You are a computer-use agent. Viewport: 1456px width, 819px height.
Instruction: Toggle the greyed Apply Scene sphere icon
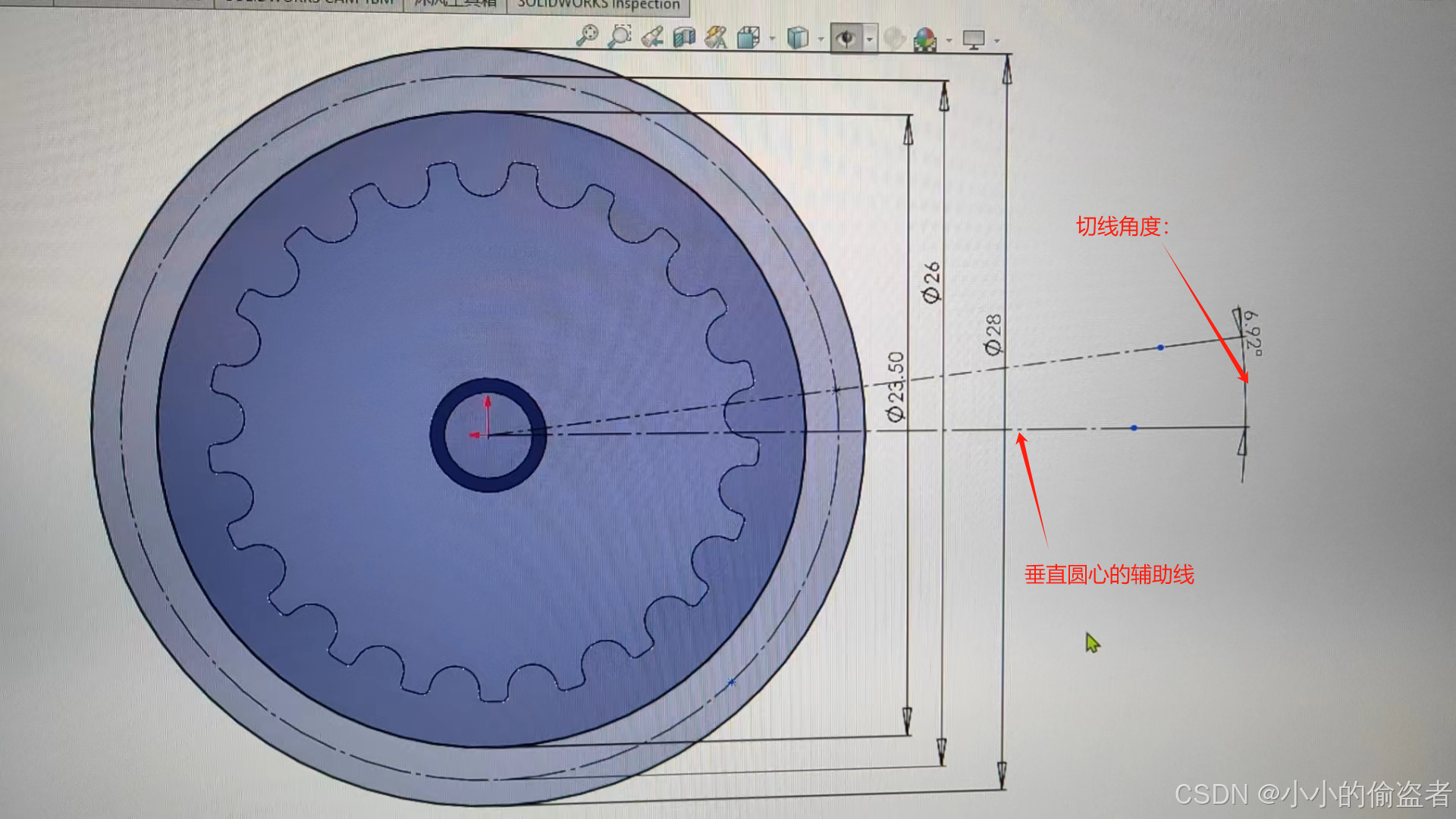pos(894,39)
